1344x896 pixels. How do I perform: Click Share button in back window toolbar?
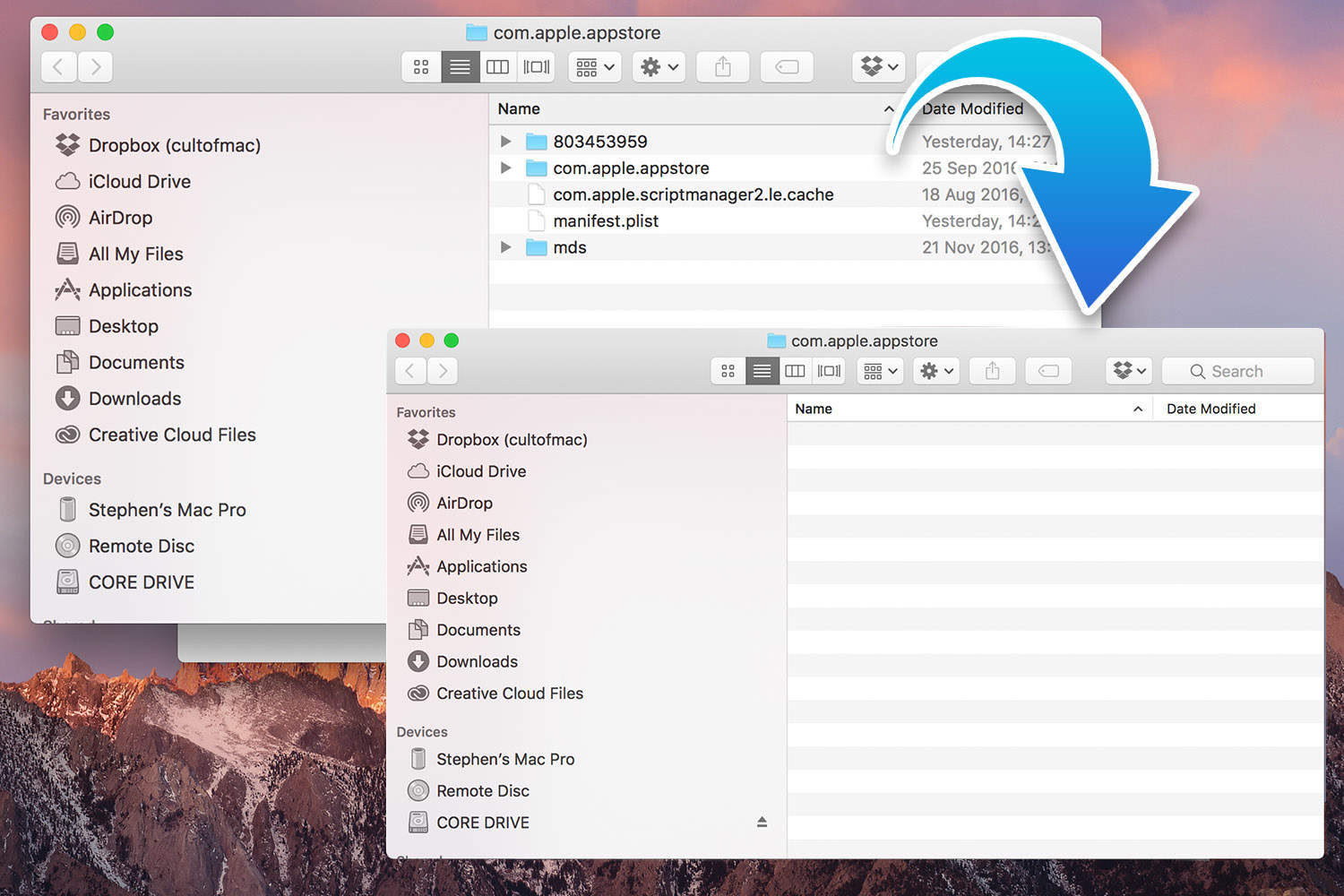click(723, 67)
